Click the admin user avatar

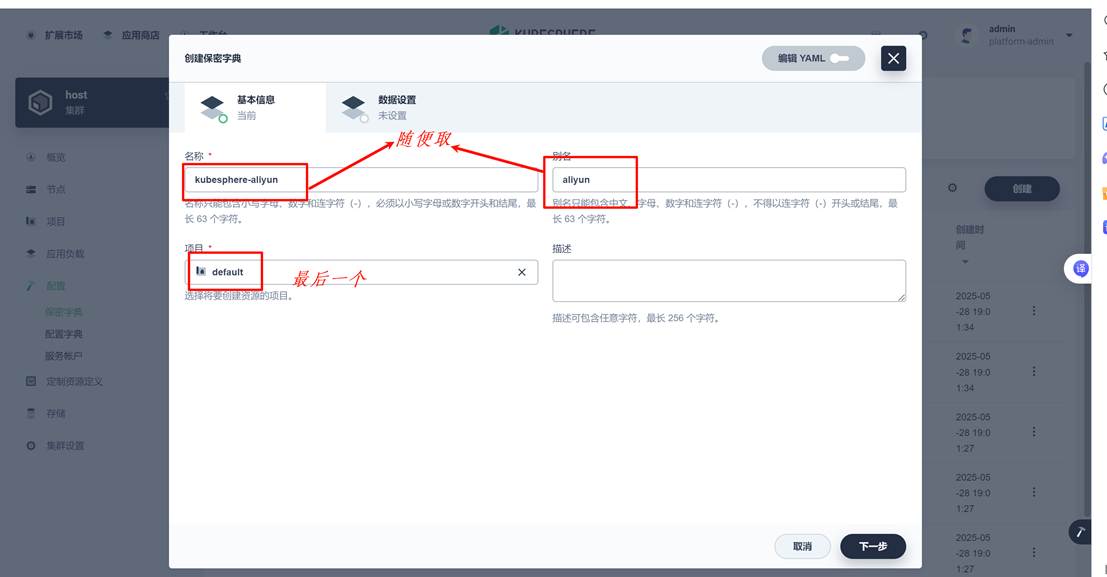click(x=967, y=35)
